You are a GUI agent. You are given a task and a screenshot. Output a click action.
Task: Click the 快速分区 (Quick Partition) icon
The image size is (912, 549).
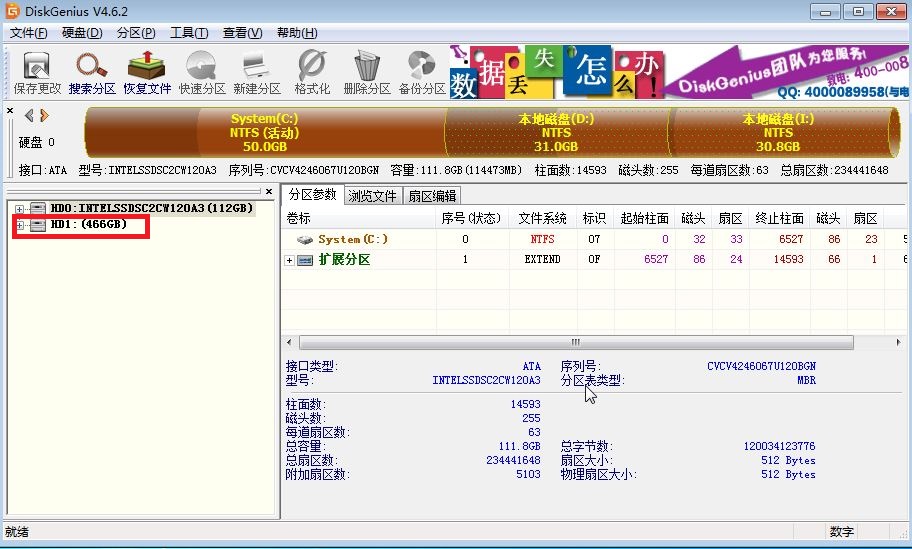[x=202, y=71]
